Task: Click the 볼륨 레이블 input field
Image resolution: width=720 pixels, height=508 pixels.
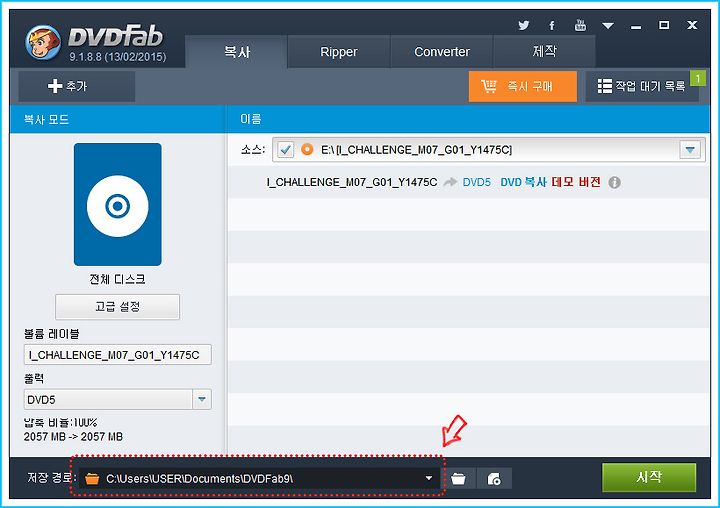Action: (118, 355)
